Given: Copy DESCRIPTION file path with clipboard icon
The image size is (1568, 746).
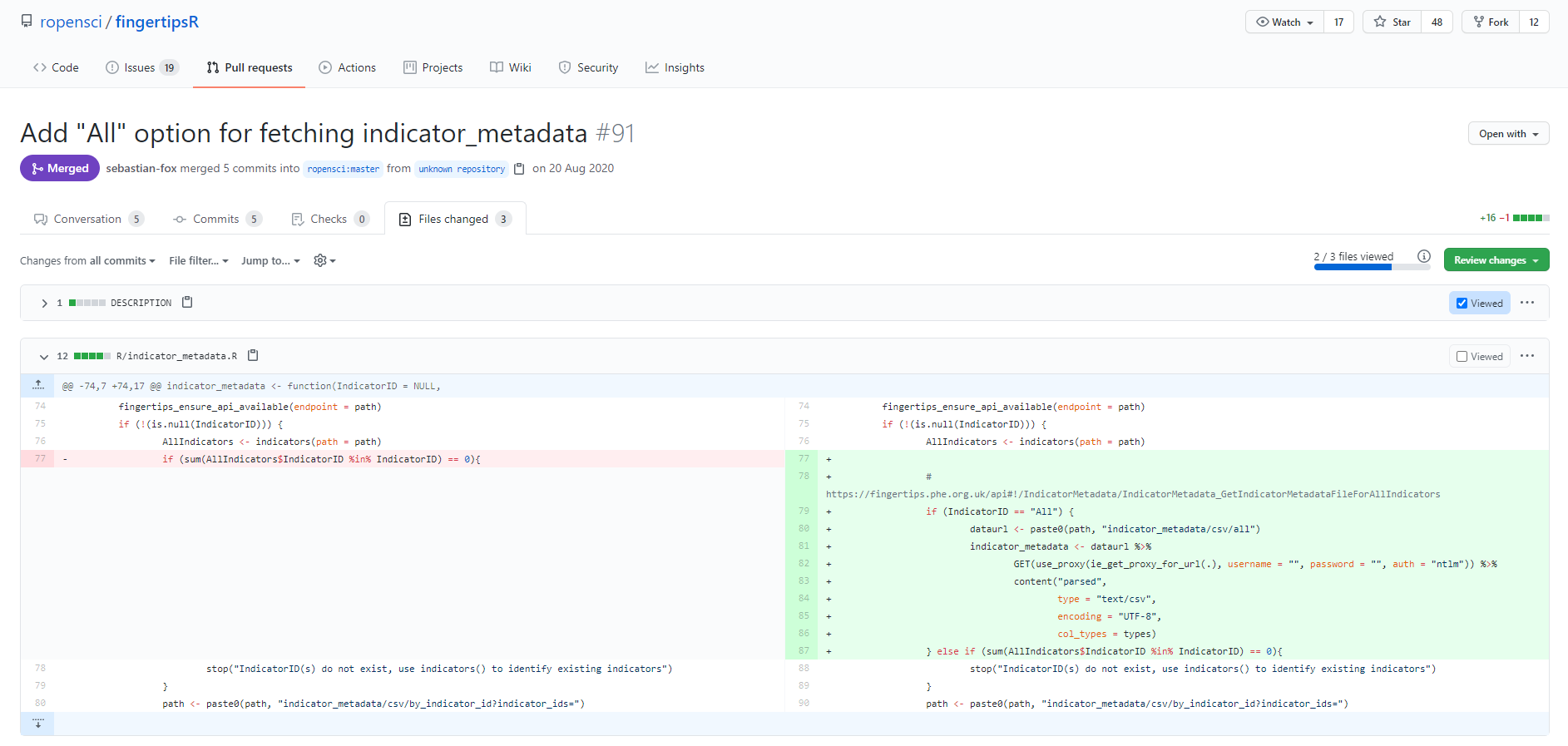Looking at the screenshot, I should click(x=187, y=302).
